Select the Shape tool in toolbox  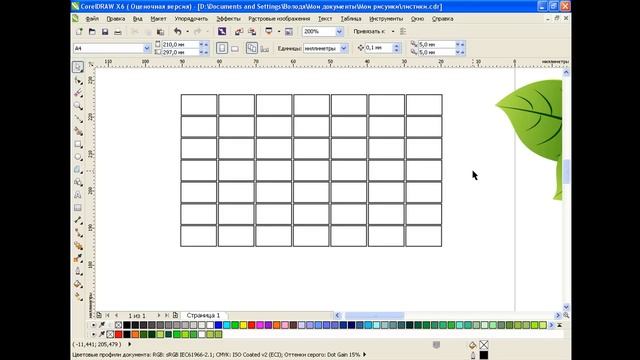78,80
